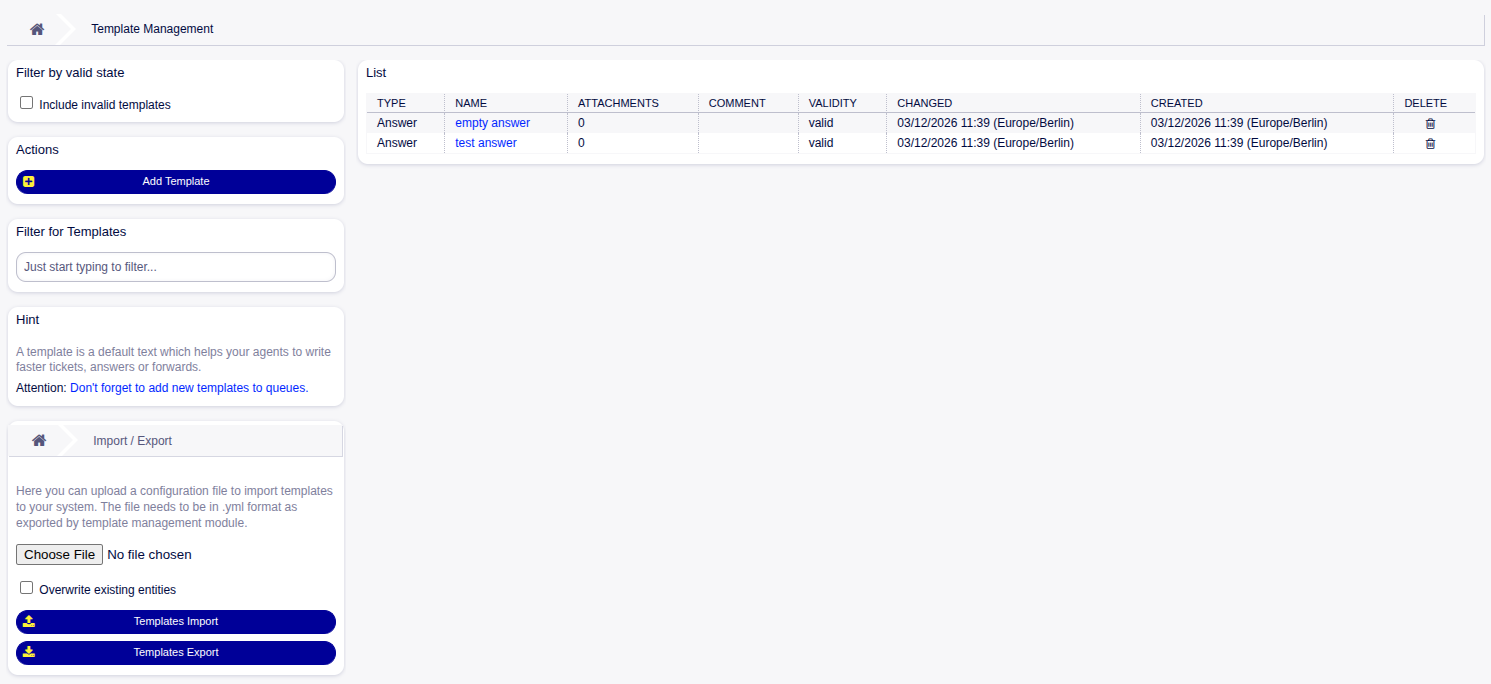The height and width of the screenshot is (684, 1491).
Task: Open the 'test answer' template
Action: 486,143
